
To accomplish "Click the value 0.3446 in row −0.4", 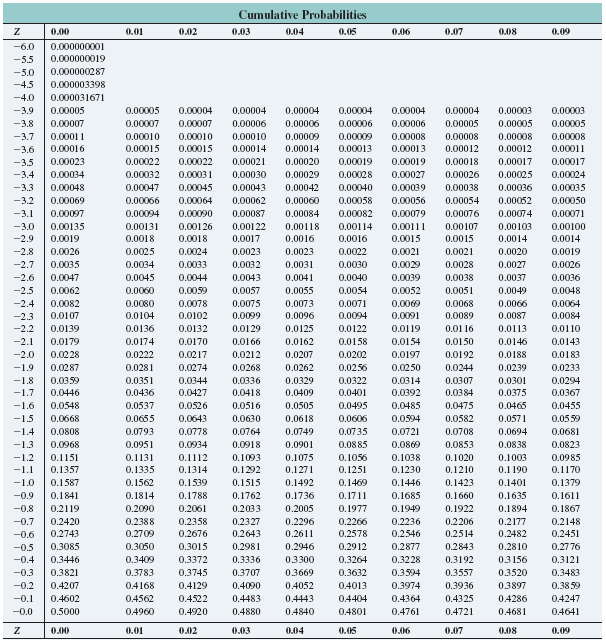I will click(65, 560).
